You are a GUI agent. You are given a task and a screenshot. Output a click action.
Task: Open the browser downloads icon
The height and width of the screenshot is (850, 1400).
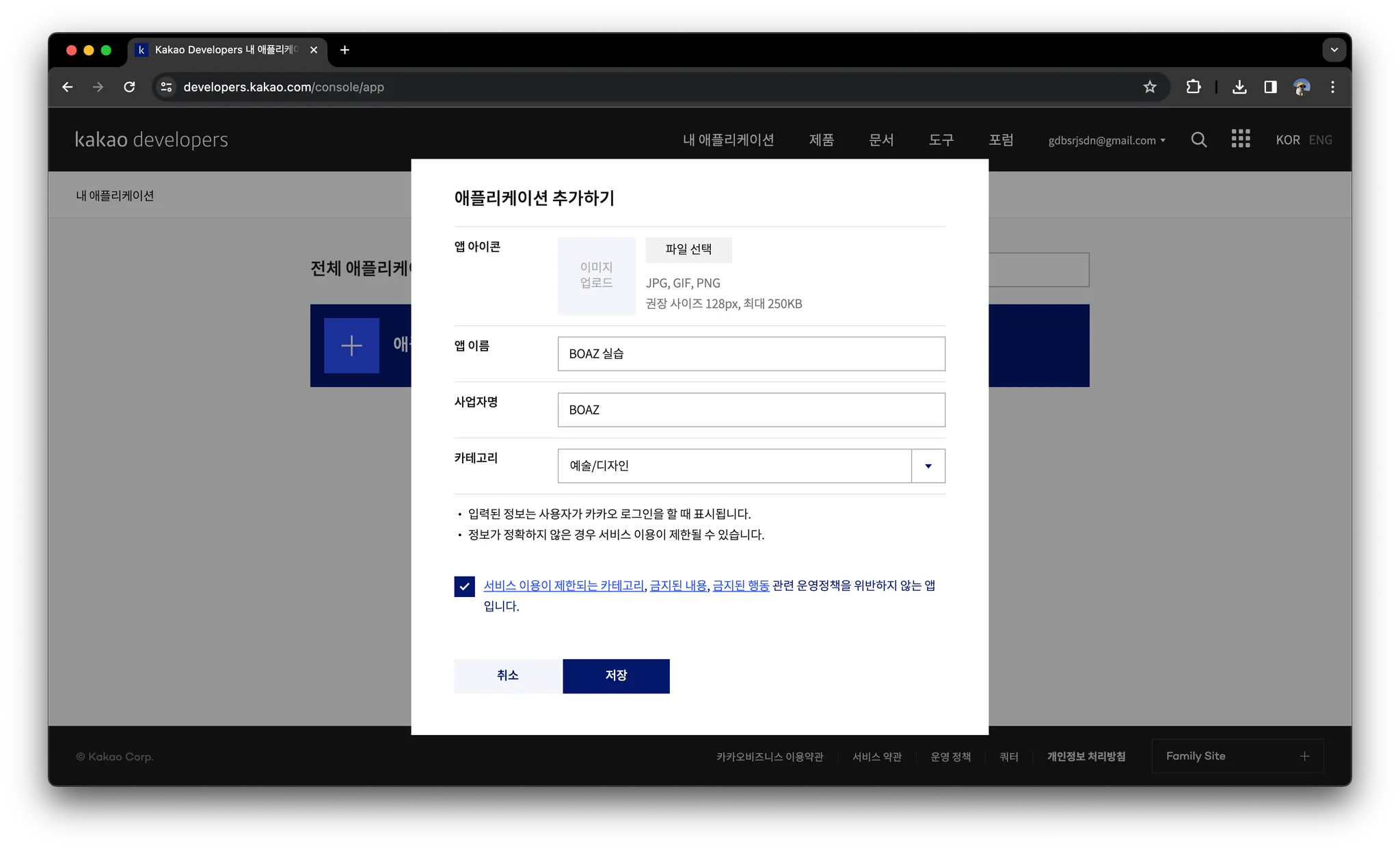tap(1239, 87)
